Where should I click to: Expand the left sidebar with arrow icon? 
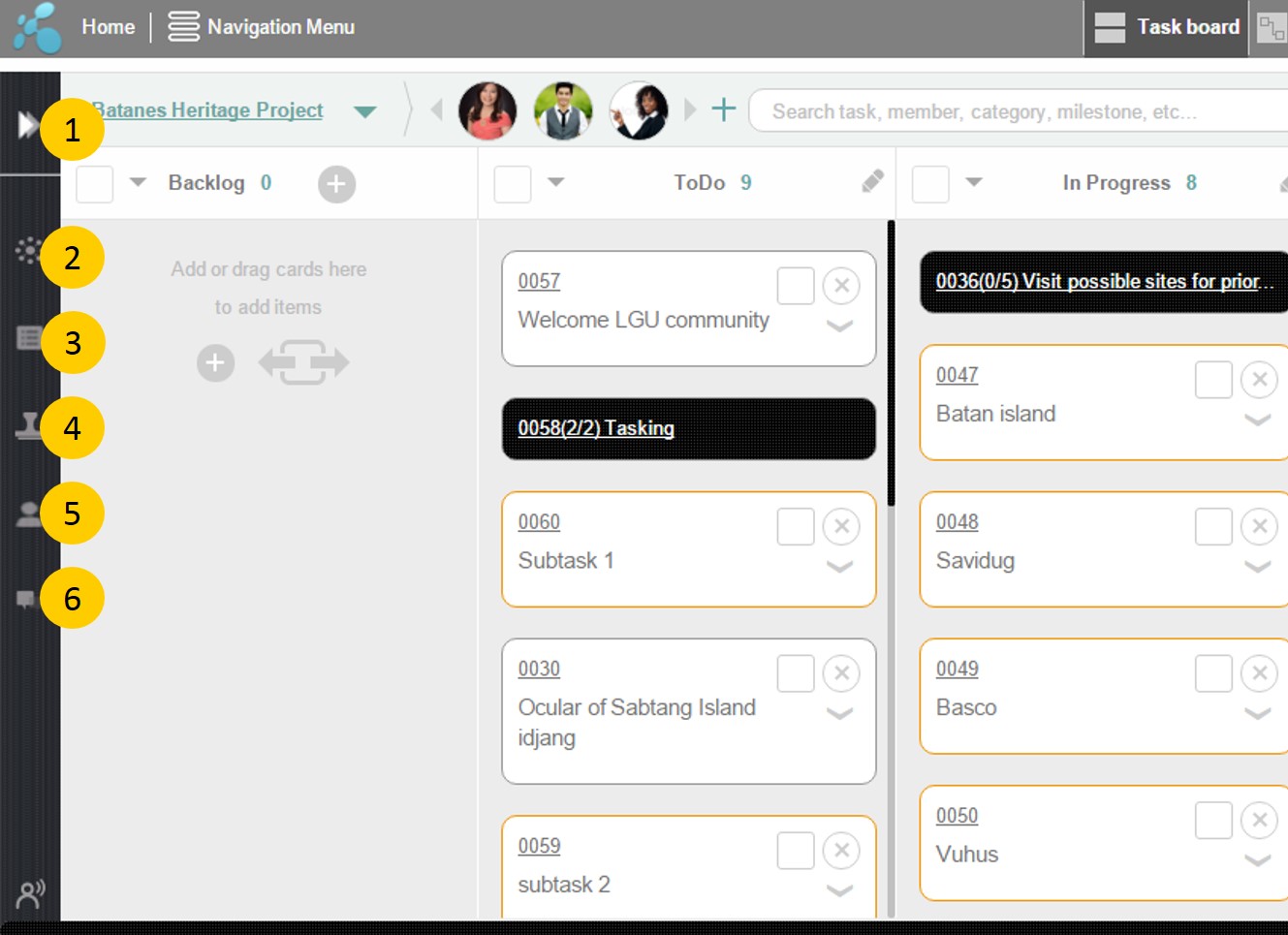pyautogui.click(x=27, y=125)
